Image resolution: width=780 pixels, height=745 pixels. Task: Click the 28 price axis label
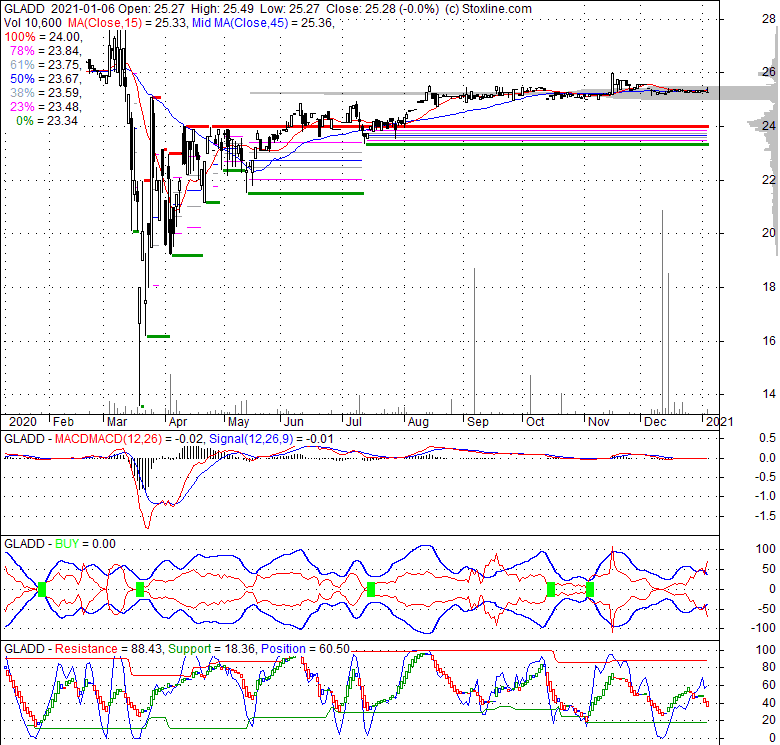coord(769,19)
